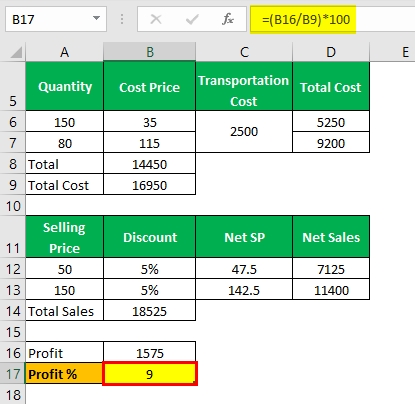415x404 pixels.
Task: Select cell containing 5250
Action: coord(331,122)
